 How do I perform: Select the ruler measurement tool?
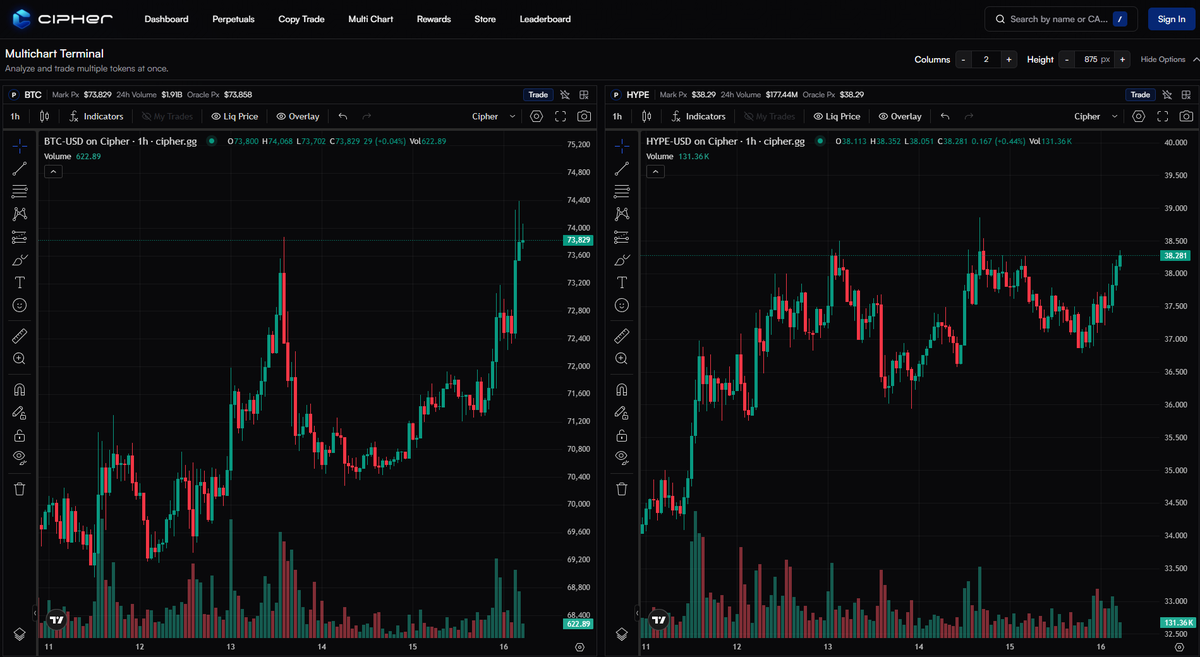click(19, 335)
